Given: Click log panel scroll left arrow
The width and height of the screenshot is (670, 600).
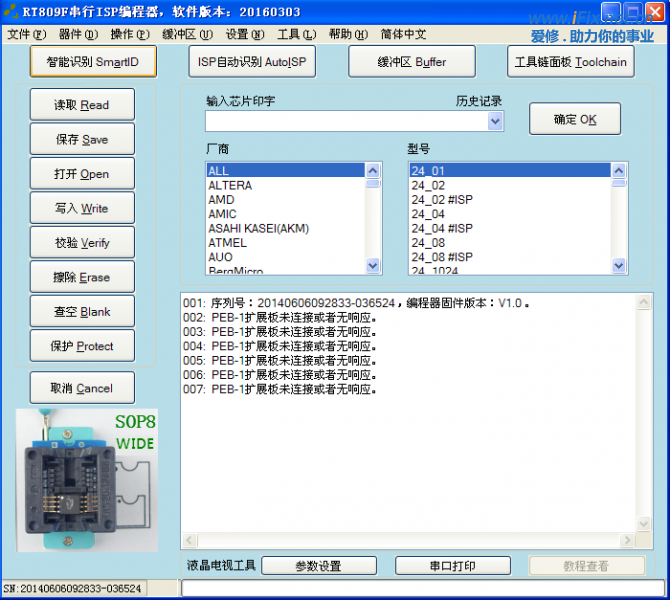Looking at the screenshot, I should [x=190, y=540].
